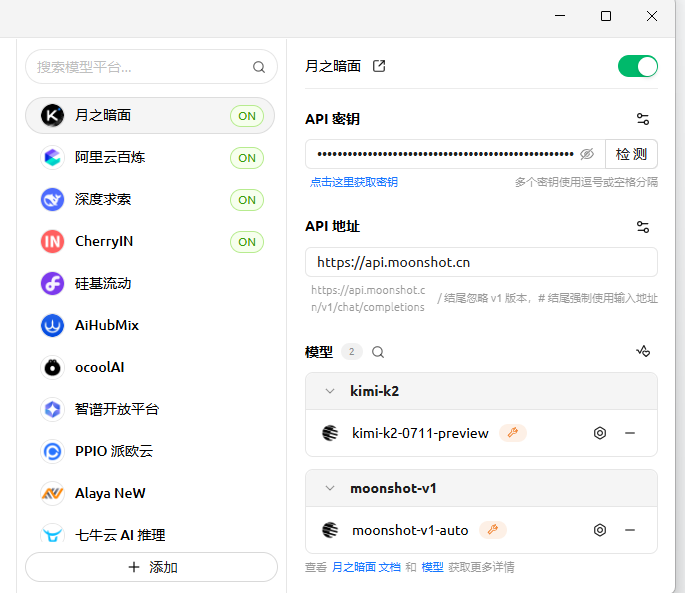Disable the 月之暗面 provider toggle switch
The width and height of the screenshot is (685, 593).
click(x=638, y=66)
